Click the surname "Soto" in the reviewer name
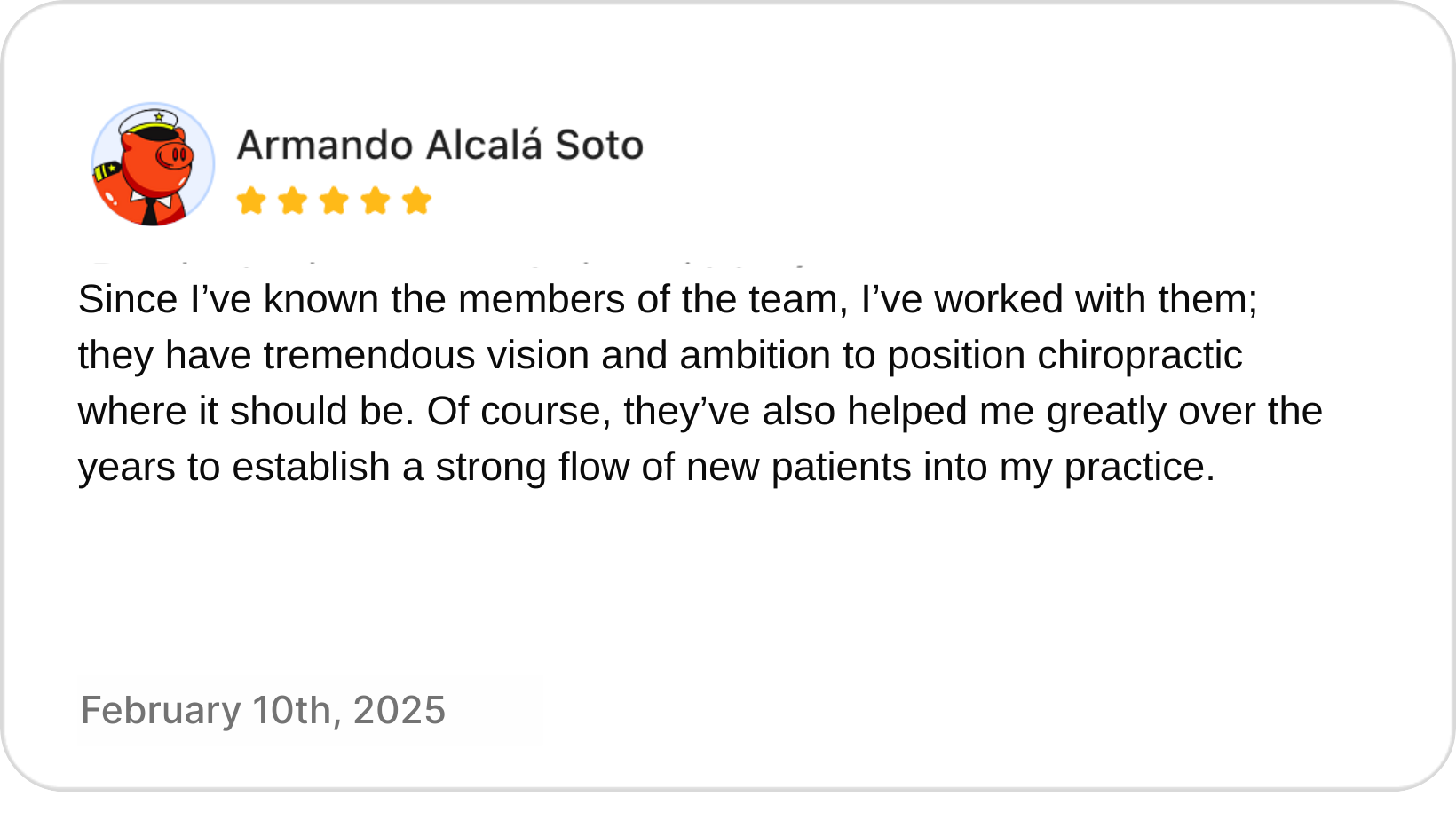1456x820 pixels. [x=599, y=145]
